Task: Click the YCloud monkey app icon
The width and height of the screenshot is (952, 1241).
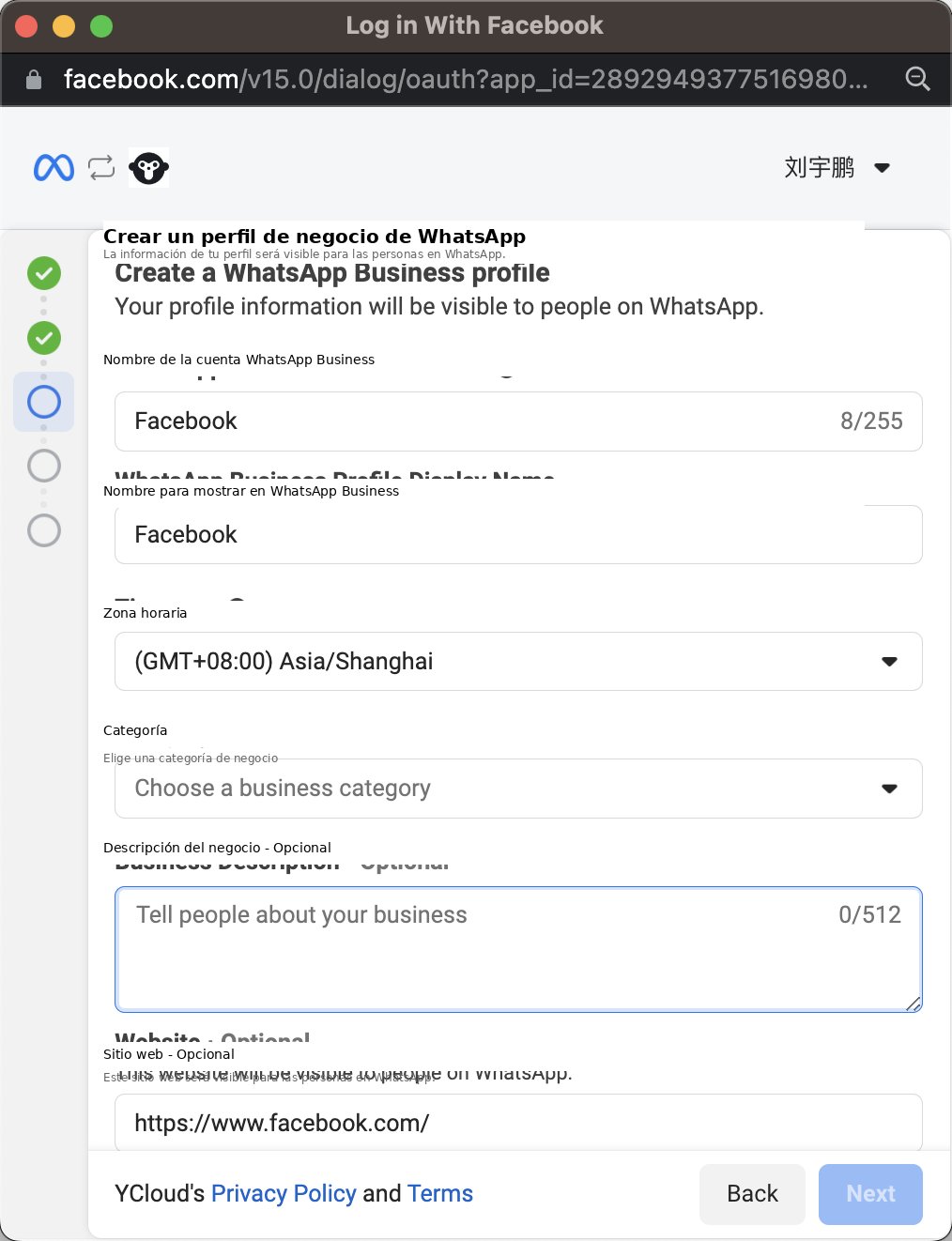Action: click(148, 168)
